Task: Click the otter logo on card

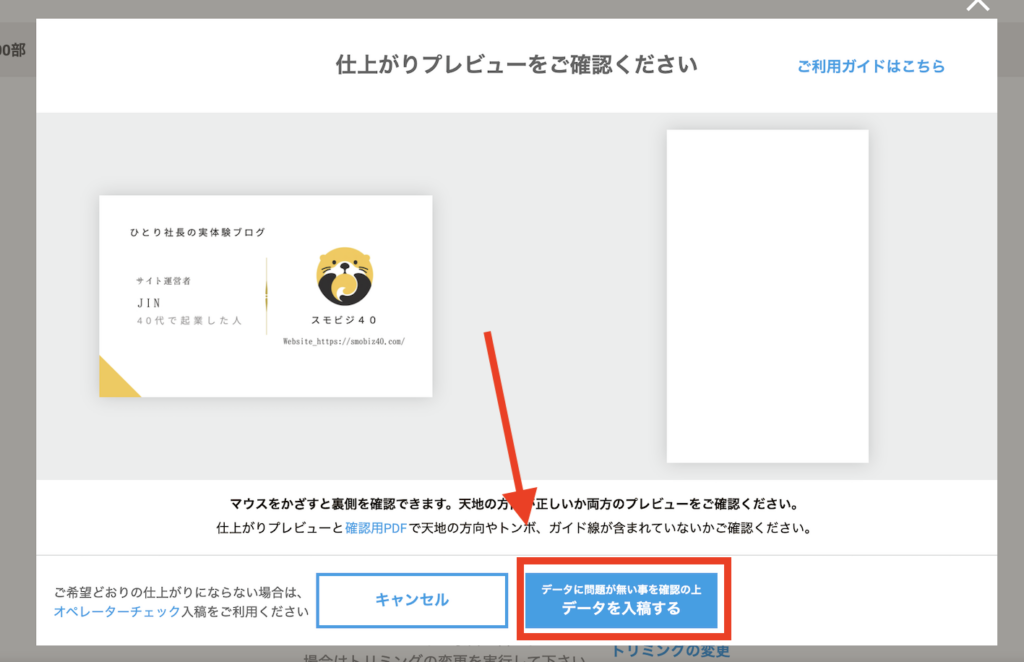Action: coord(344,276)
